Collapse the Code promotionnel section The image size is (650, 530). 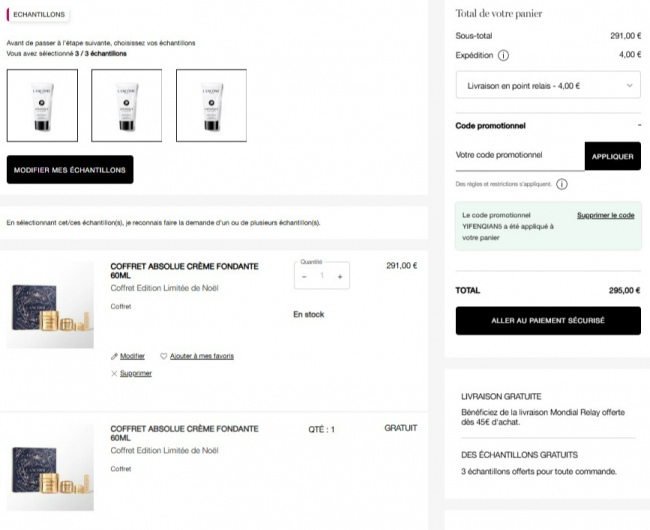(x=639, y=126)
